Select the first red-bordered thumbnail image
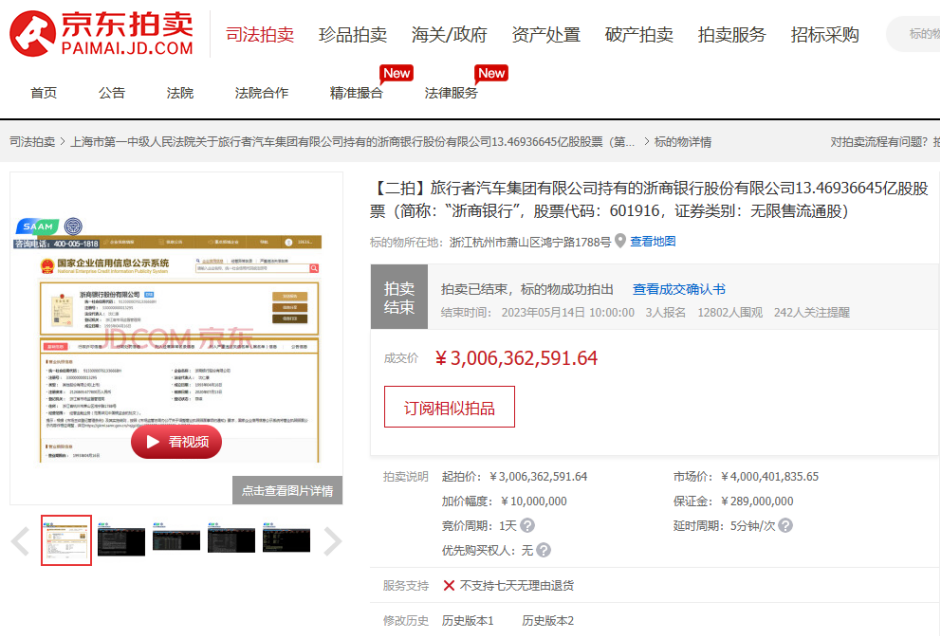Viewport: 940px width, 636px height. pyautogui.click(x=66, y=540)
